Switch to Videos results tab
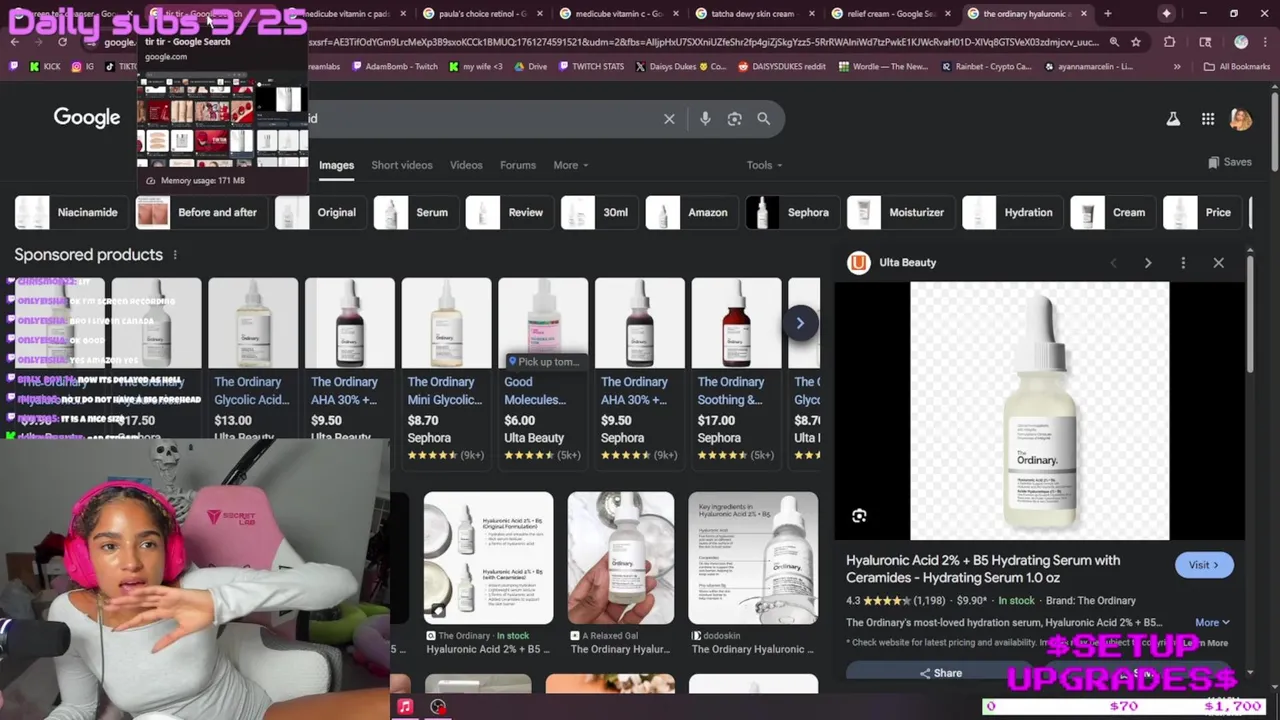Image resolution: width=1280 pixels, height=720 pixels. click(466, 165)
